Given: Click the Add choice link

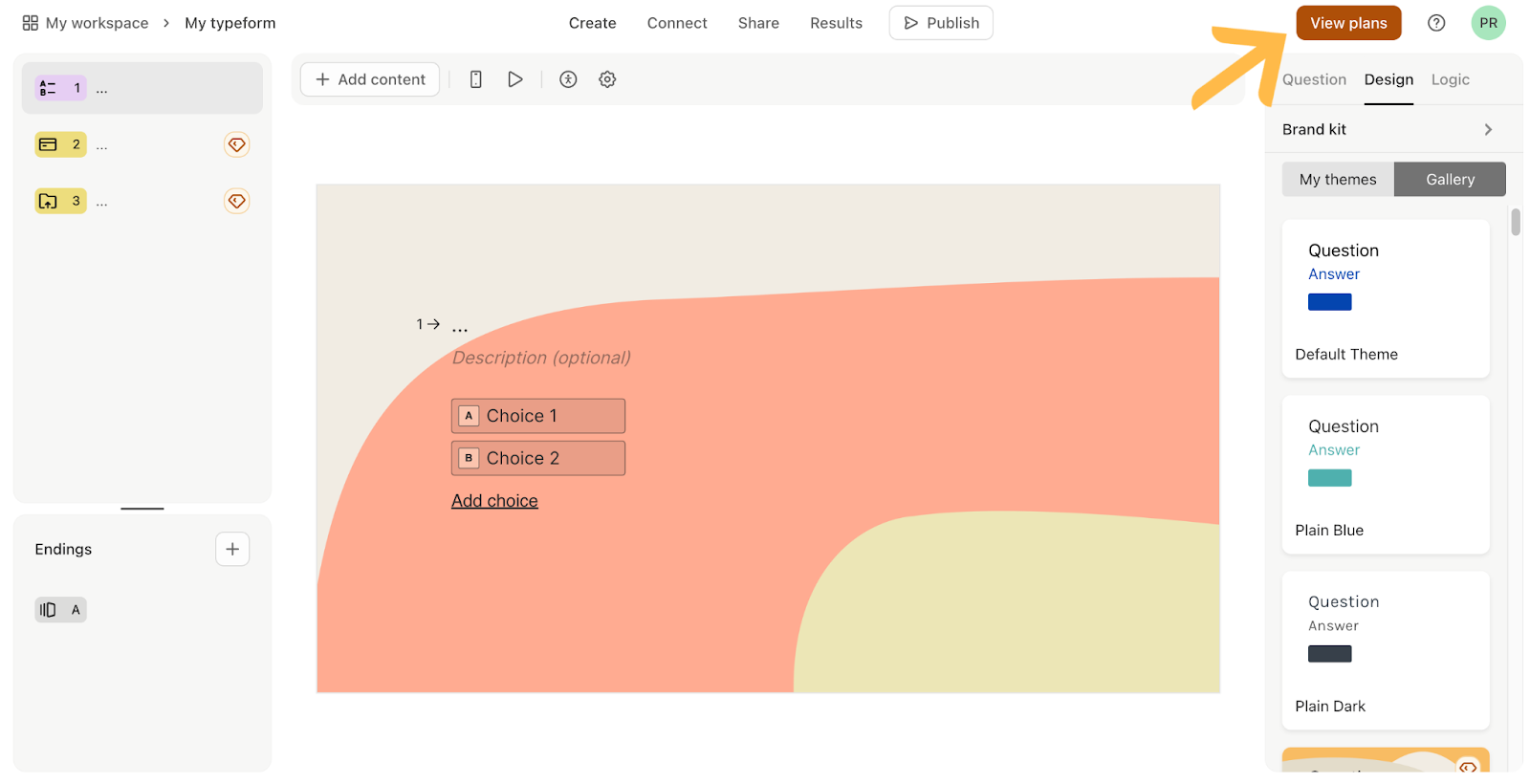Looking at the screenshot, I should pyautogui.click(x=494, y=501).
